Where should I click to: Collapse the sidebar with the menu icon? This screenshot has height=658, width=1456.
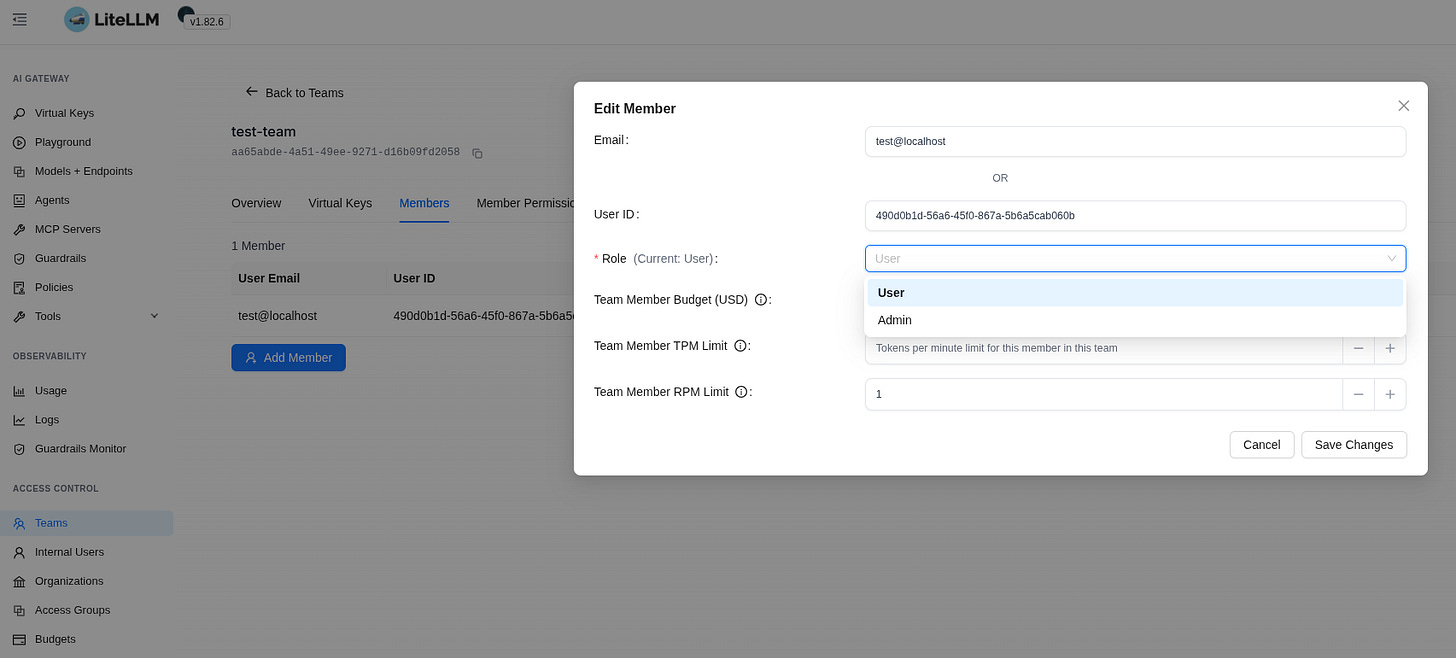click(20, 19)
